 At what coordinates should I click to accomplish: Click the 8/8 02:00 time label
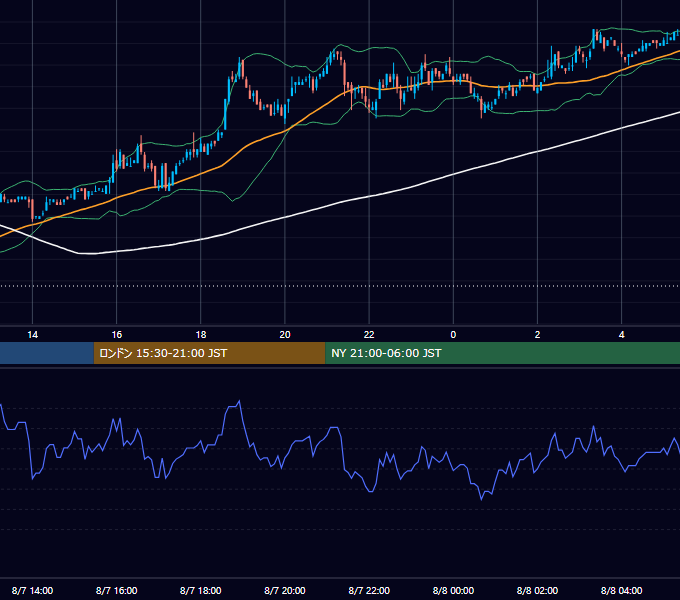click(537, 590)
